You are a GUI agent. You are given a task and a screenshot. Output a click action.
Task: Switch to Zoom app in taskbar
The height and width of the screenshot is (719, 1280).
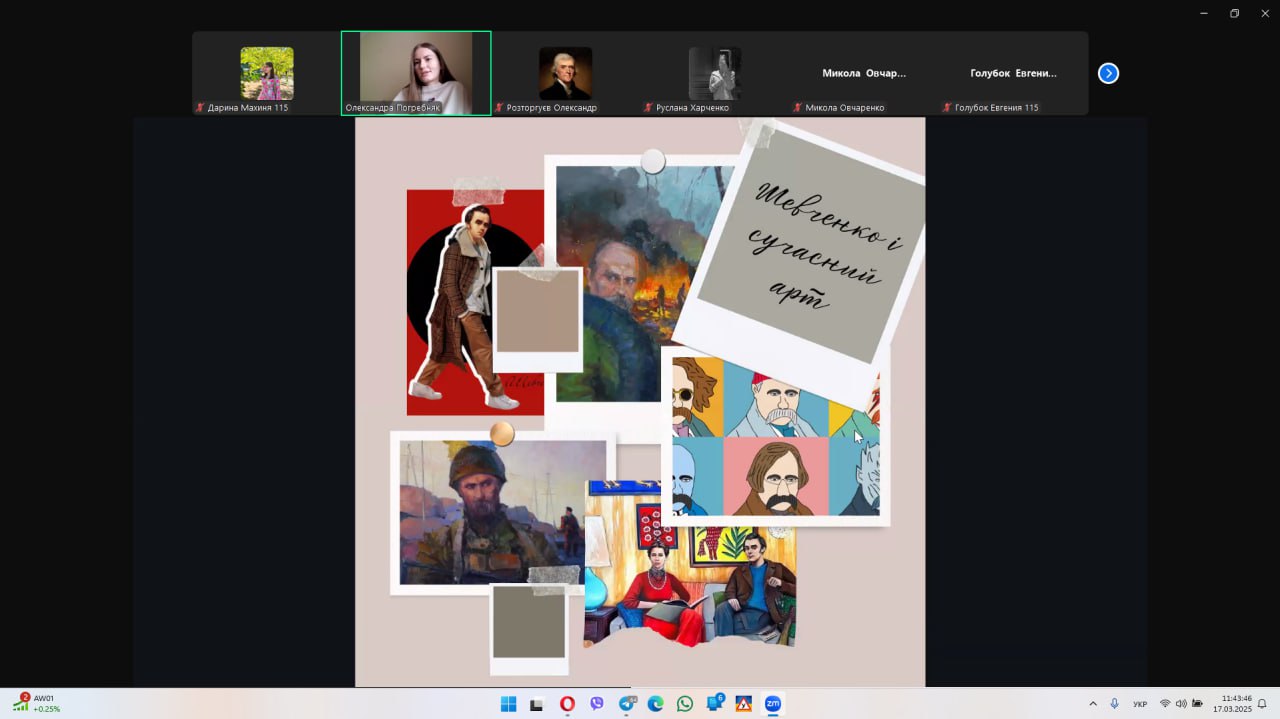[773, 704]
